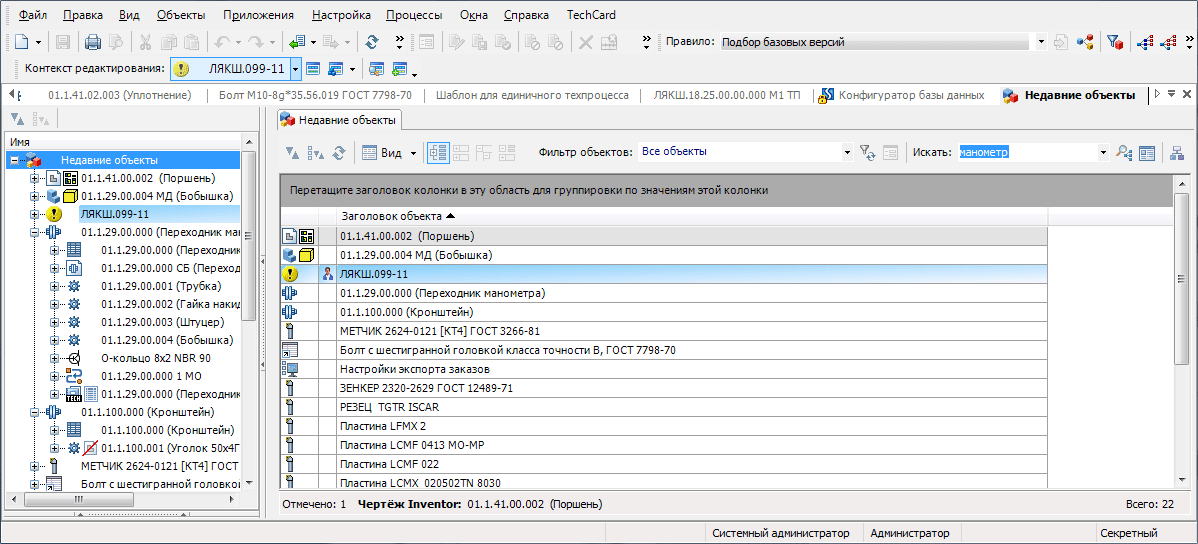Screen dimensions: 1198x544
Task: Click the Print icon in the toolbar
Action: 92,42
